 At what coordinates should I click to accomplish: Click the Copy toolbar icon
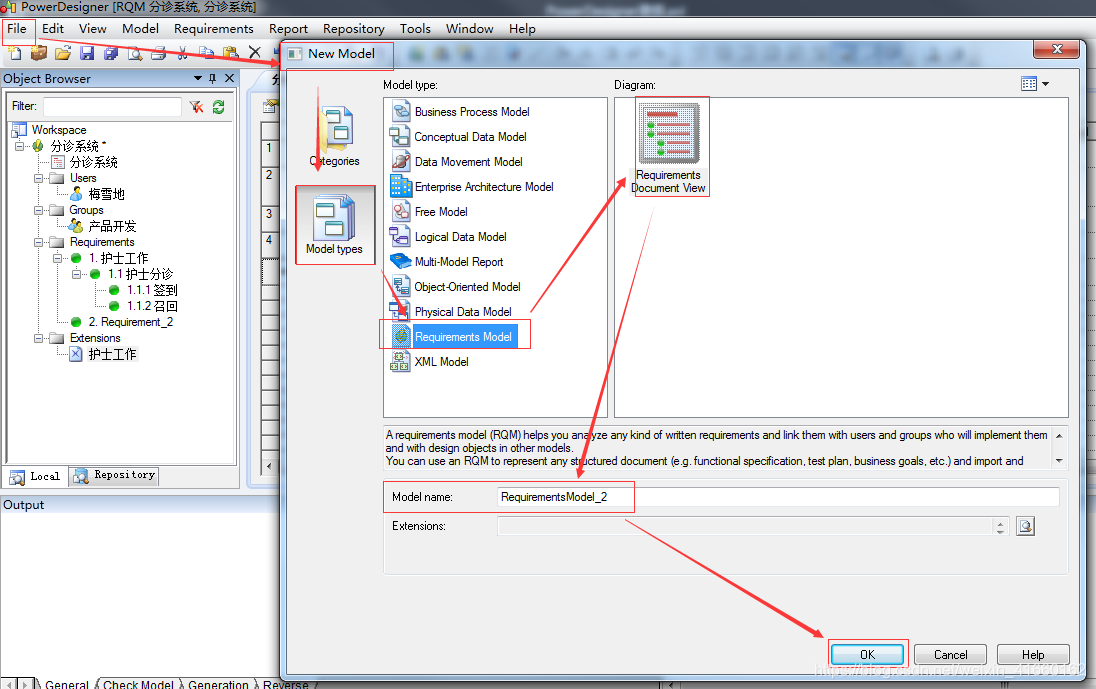[x=206, y=53]
